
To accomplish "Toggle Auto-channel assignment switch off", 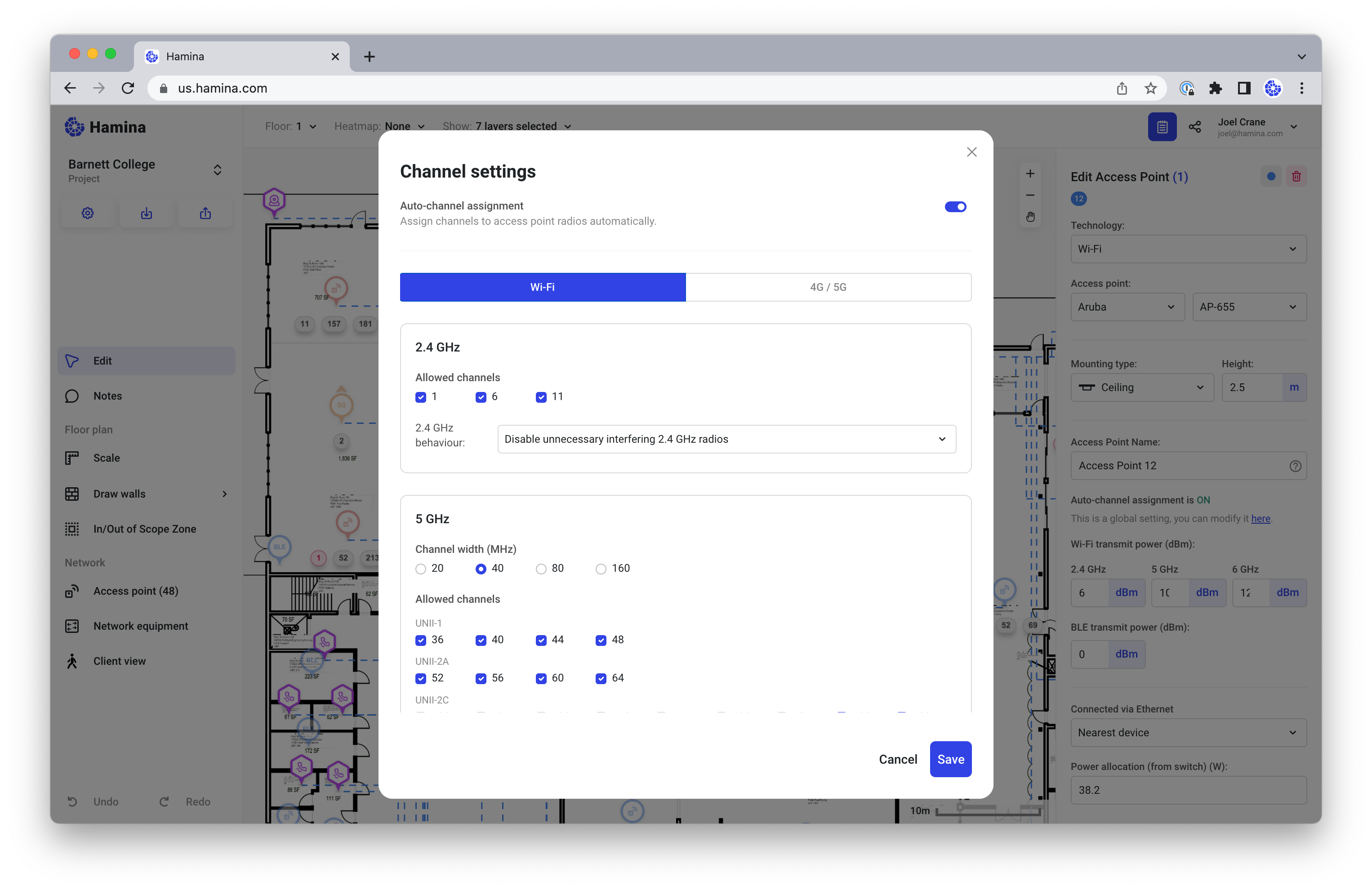I will pos(955,206).
